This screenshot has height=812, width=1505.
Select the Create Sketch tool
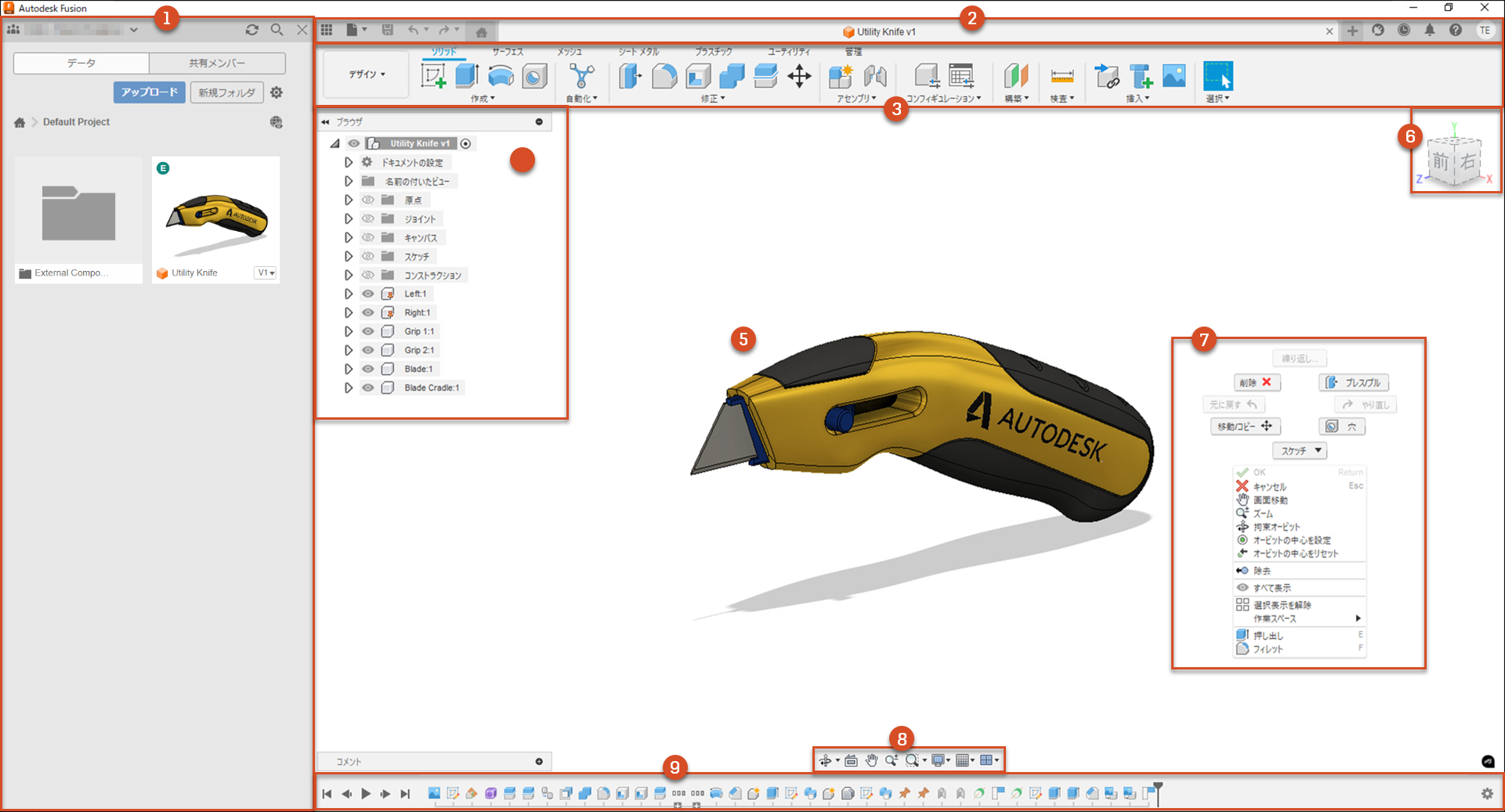coord(433,76)
